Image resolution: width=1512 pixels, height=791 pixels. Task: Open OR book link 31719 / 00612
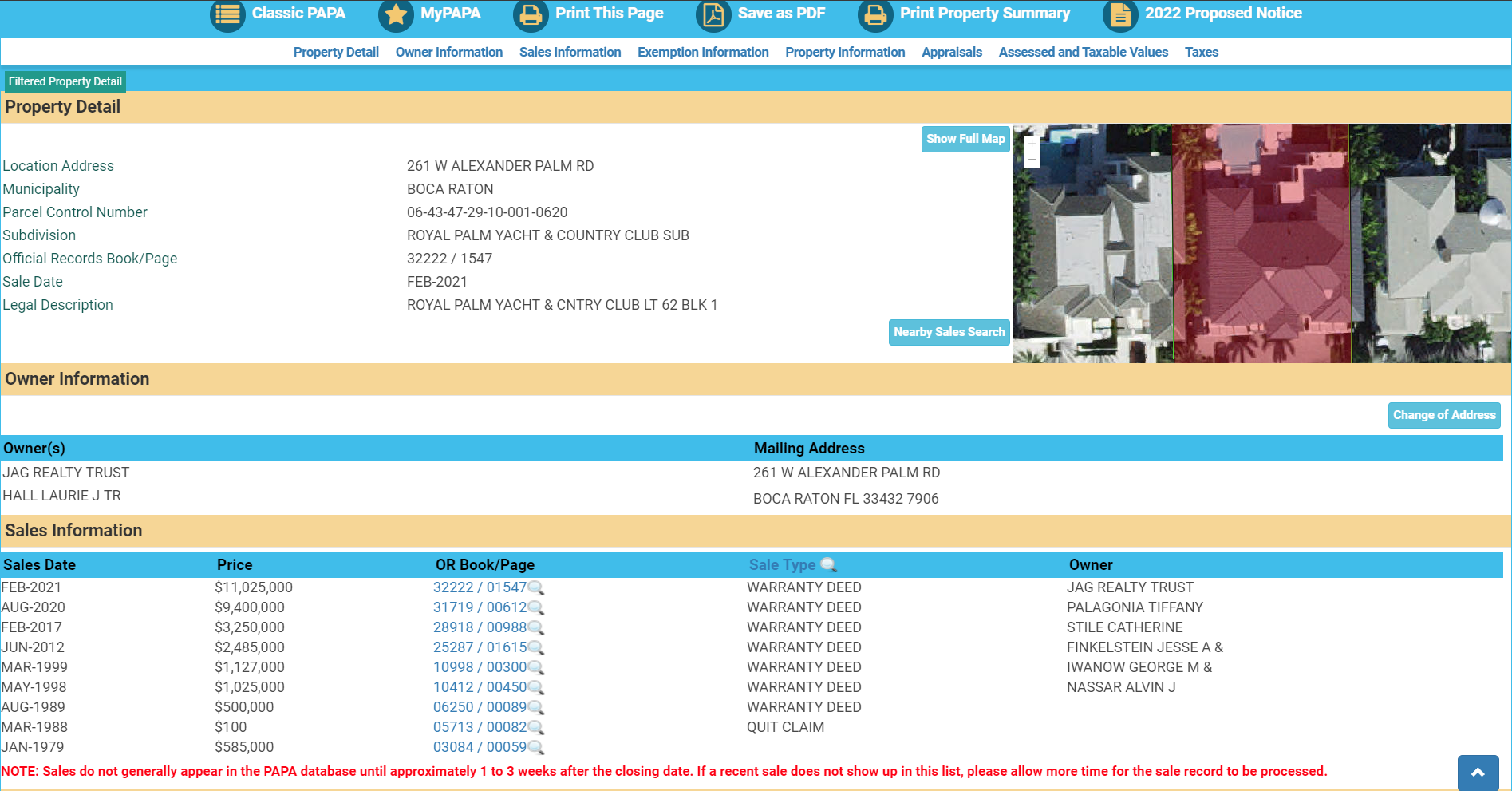(x=480, y=607)
